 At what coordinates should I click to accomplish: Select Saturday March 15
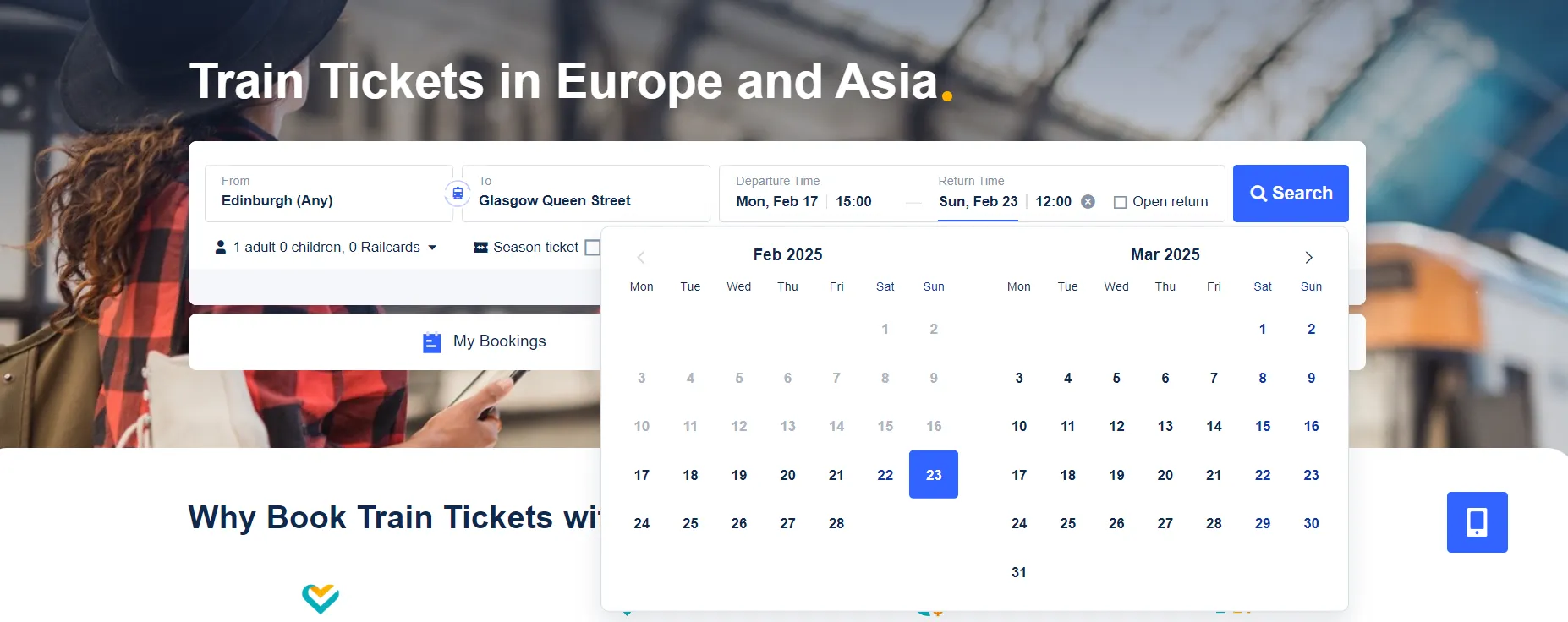(x=1263, y=426)
